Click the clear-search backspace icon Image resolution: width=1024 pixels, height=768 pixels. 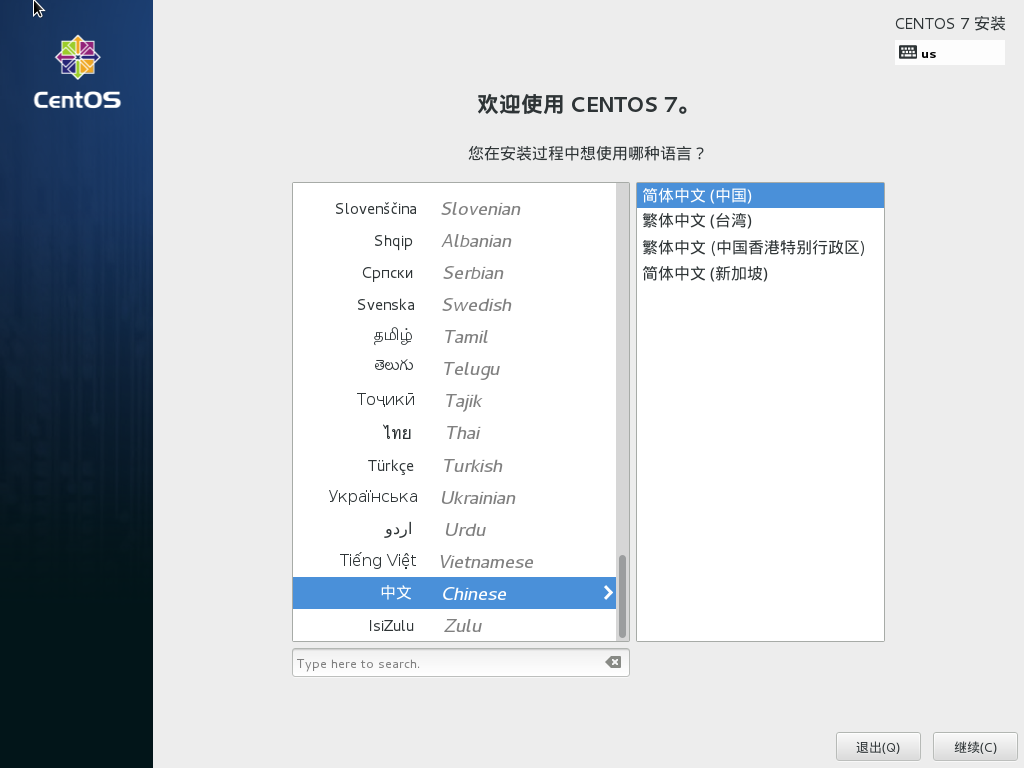point(613,662)
